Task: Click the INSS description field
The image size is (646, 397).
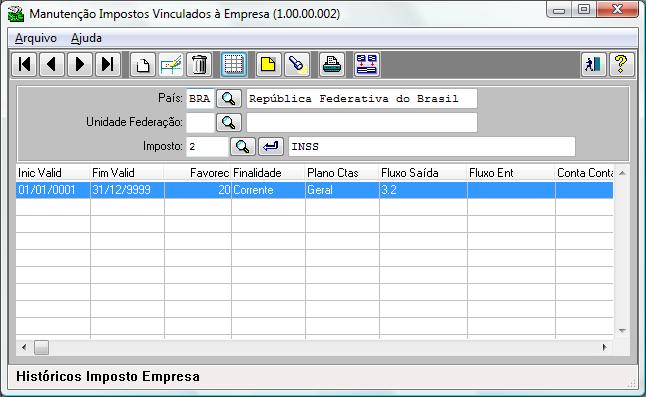Action: click(432, 146)
